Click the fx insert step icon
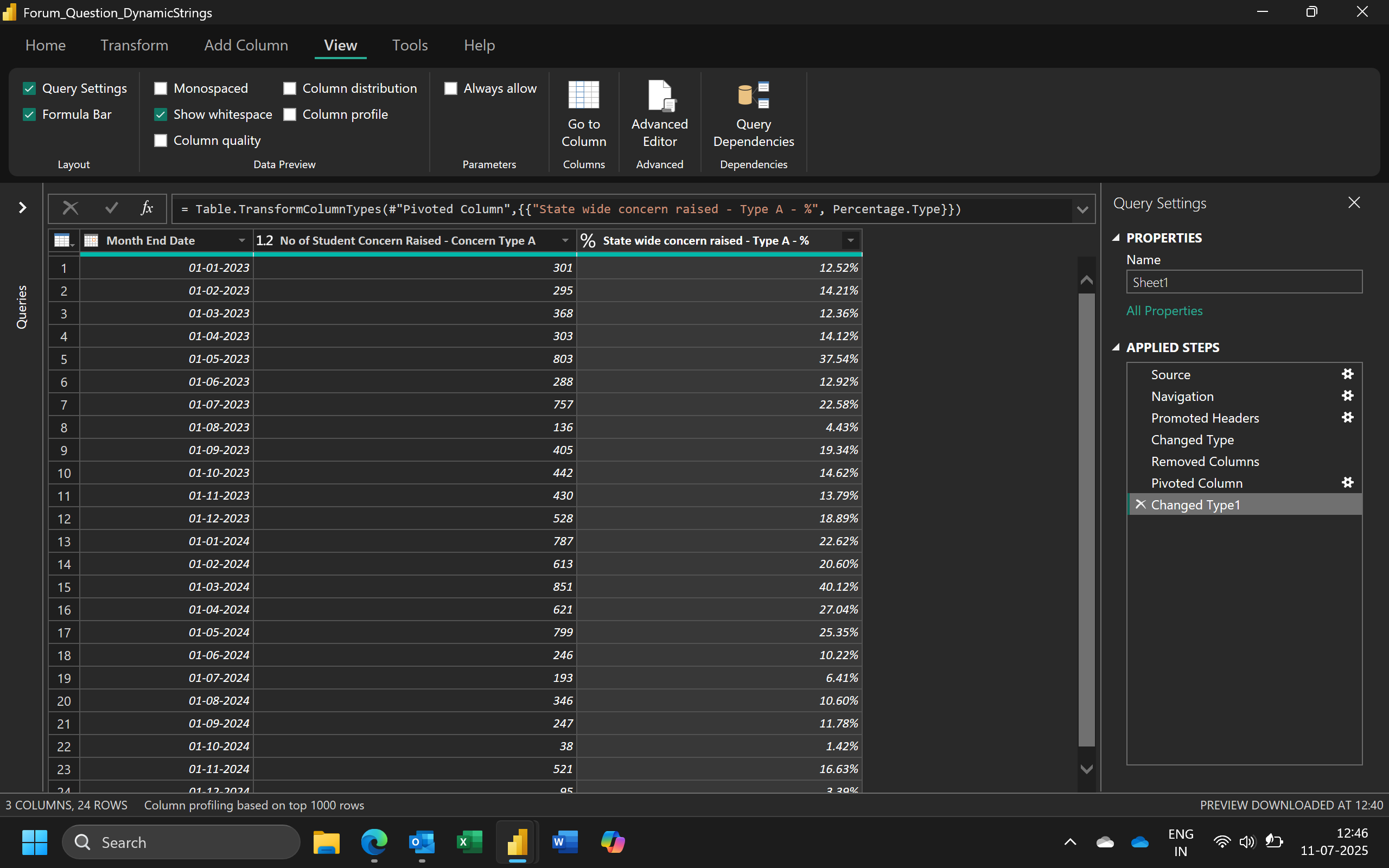 pos(147,208)
